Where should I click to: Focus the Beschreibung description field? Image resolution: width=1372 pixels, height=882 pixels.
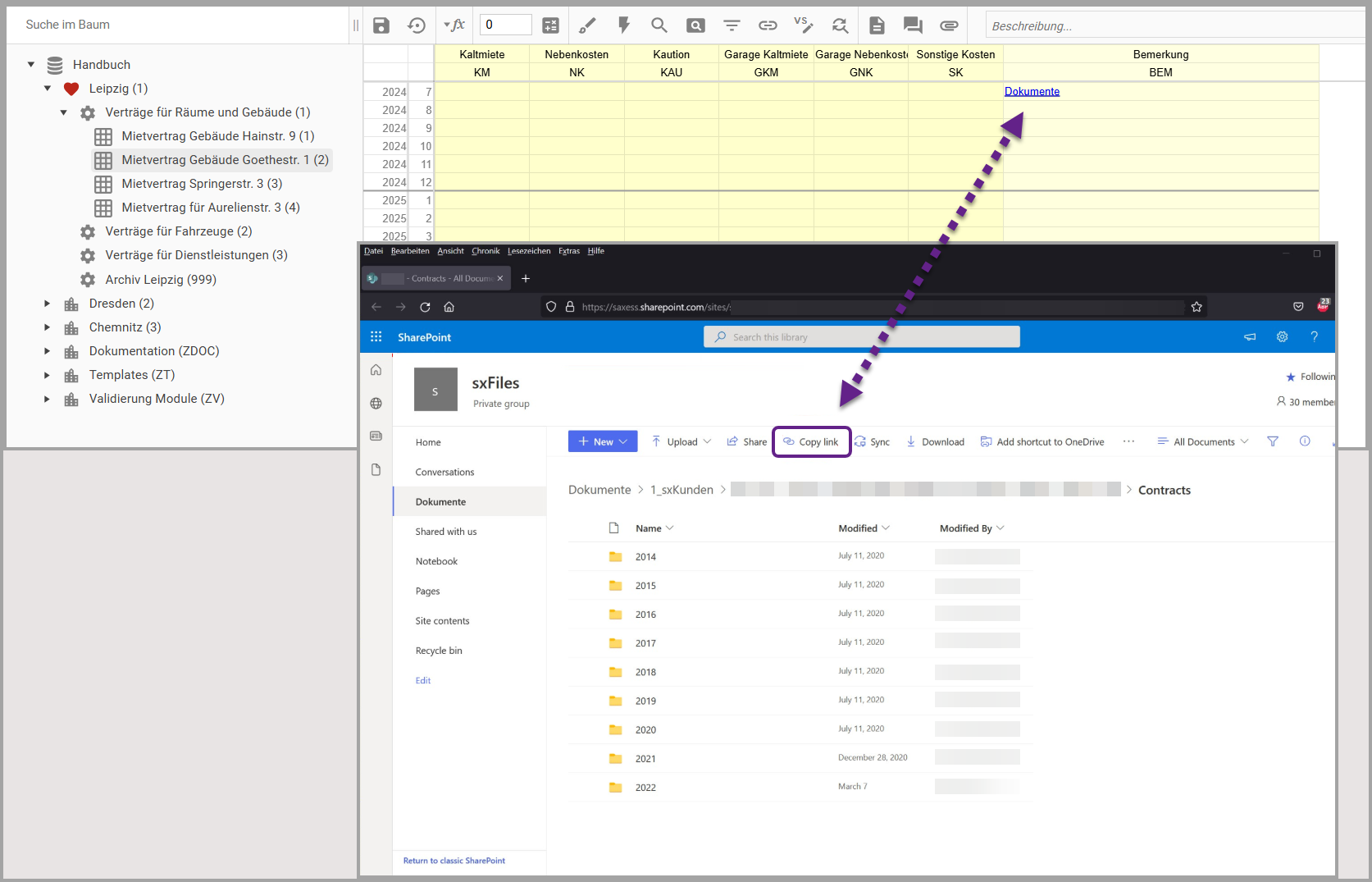[1175, 25]
